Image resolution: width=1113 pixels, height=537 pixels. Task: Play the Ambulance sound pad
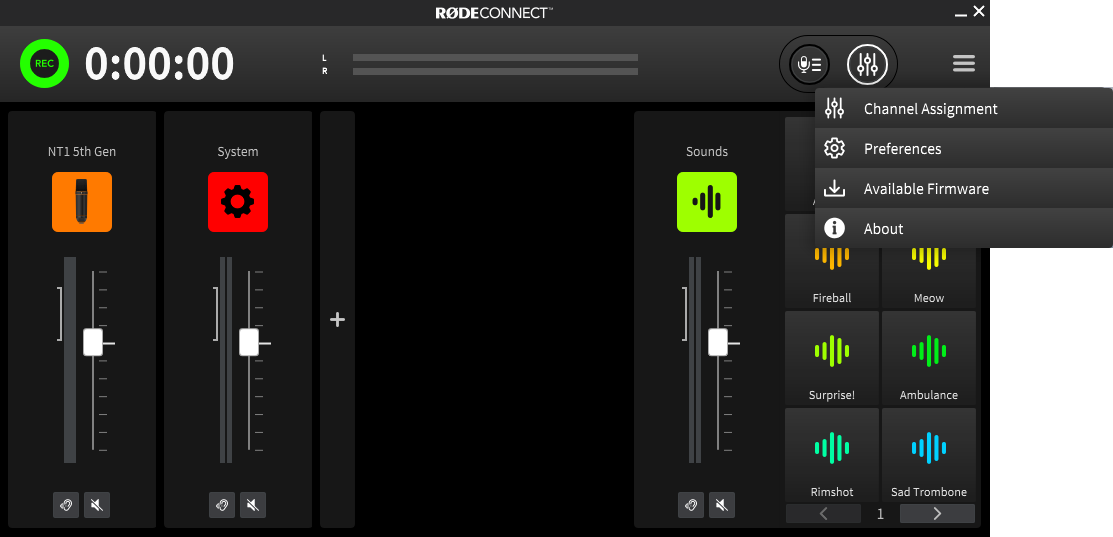click(x=928, y=358)
